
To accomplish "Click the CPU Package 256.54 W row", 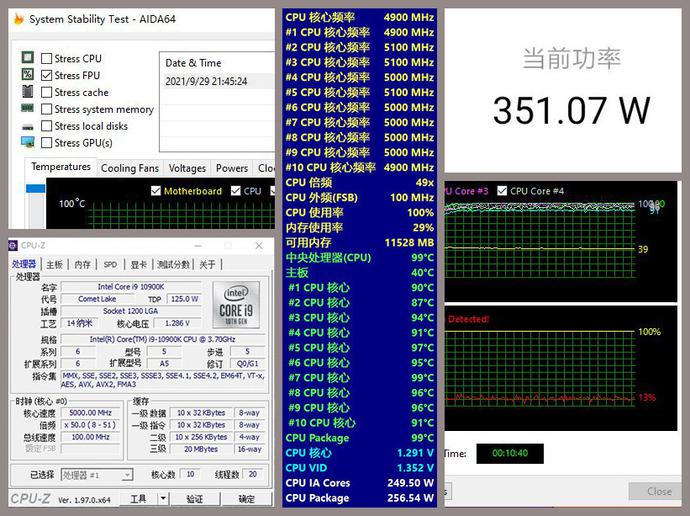I will pos(360,498).
